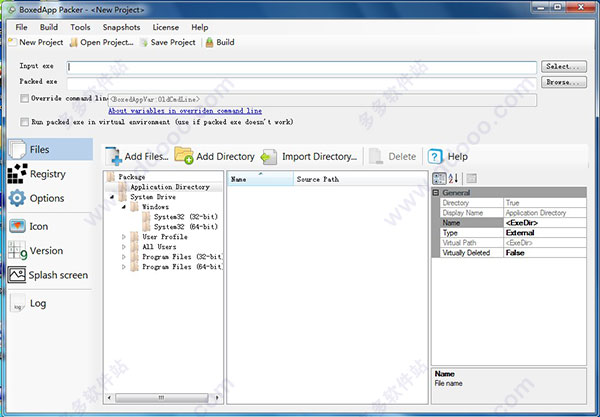Open the Log section icon
This screenshot has height=417, width=600.
click(x=17, y=303)
